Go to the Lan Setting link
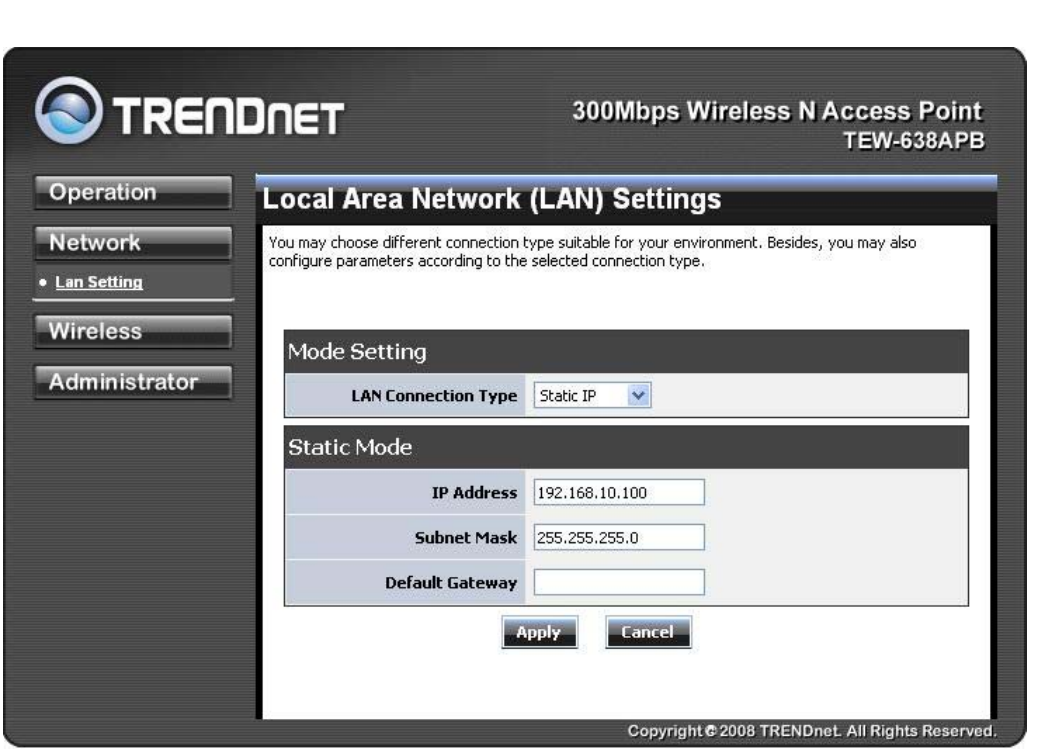 pos(99,282)
